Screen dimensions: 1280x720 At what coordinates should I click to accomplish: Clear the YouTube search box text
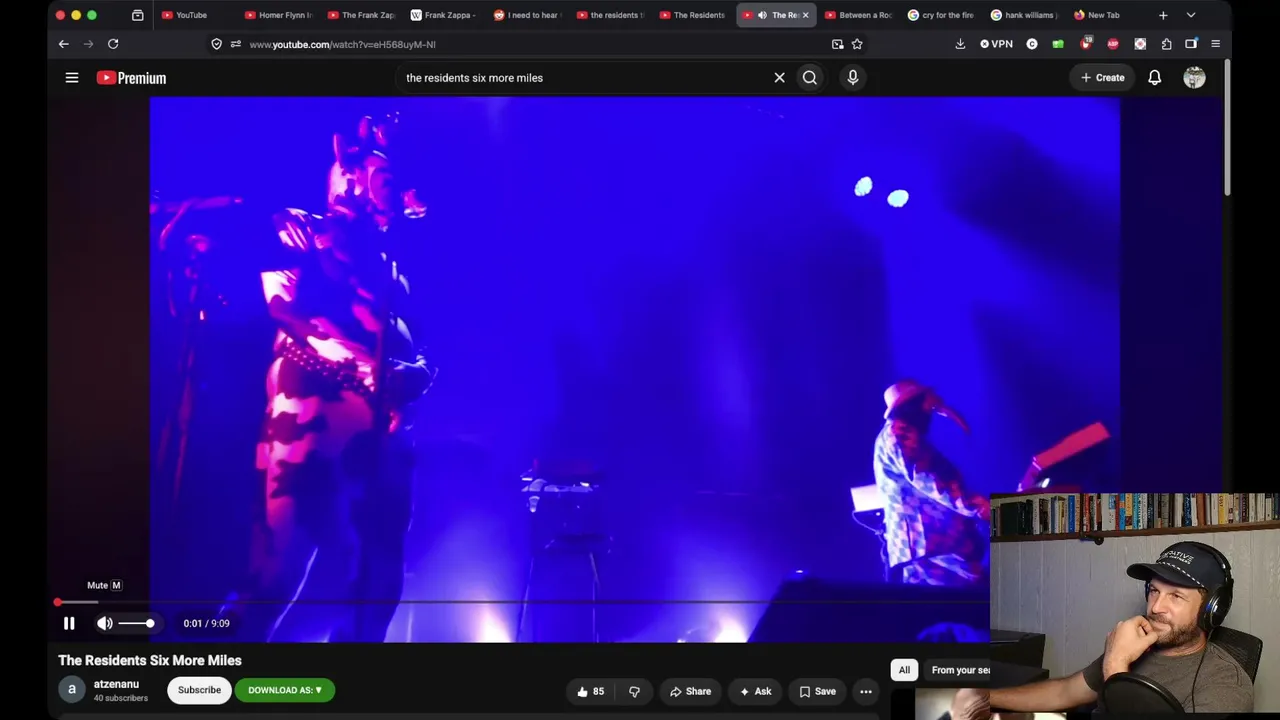click(x=780, y=77)
